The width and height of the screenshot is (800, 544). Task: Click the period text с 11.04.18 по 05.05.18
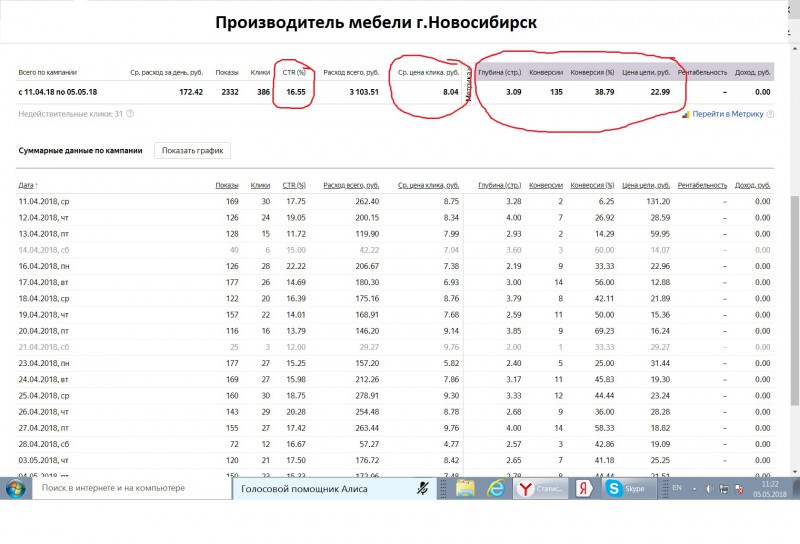[x=58, y=92]
